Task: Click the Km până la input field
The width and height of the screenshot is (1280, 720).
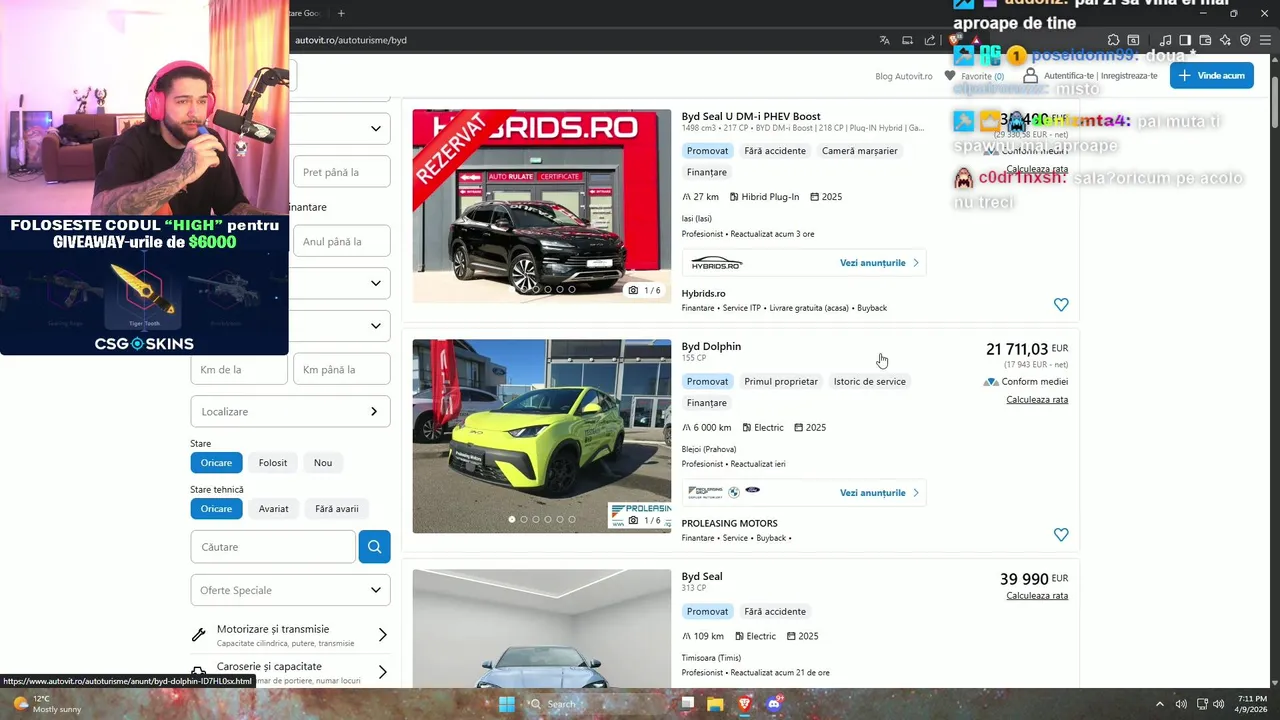Action: [342, 369]
